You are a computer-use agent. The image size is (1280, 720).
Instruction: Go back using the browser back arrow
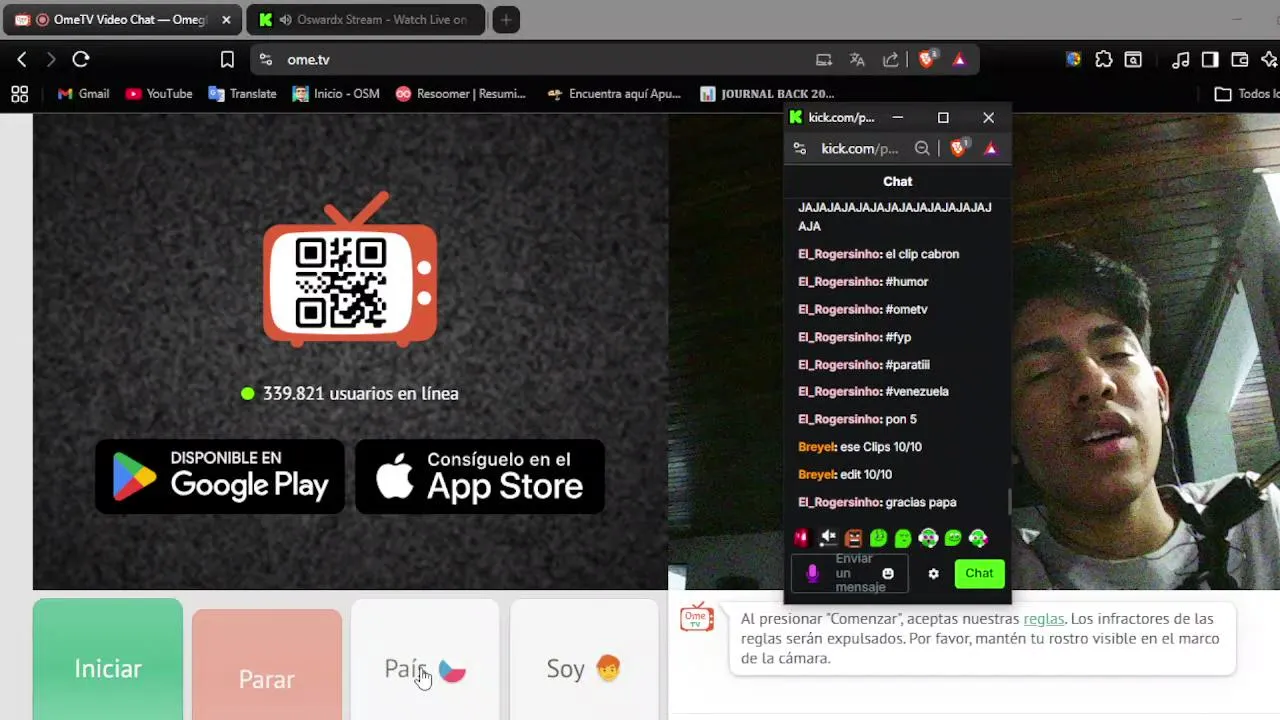(x=22, y=60)
